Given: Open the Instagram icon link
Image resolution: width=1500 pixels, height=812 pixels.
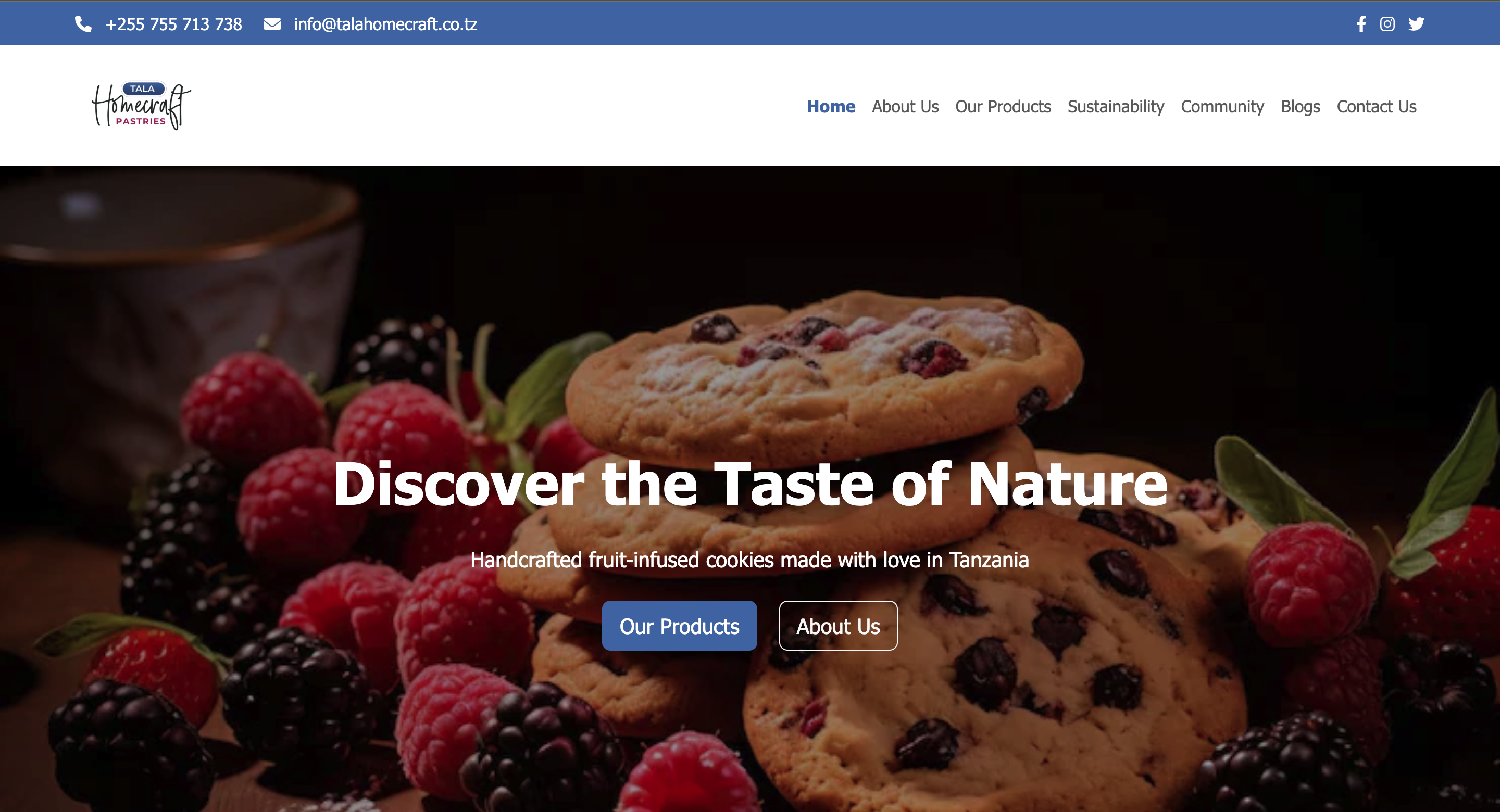Looking at the screenshot, I should (x=1387, y=24).
